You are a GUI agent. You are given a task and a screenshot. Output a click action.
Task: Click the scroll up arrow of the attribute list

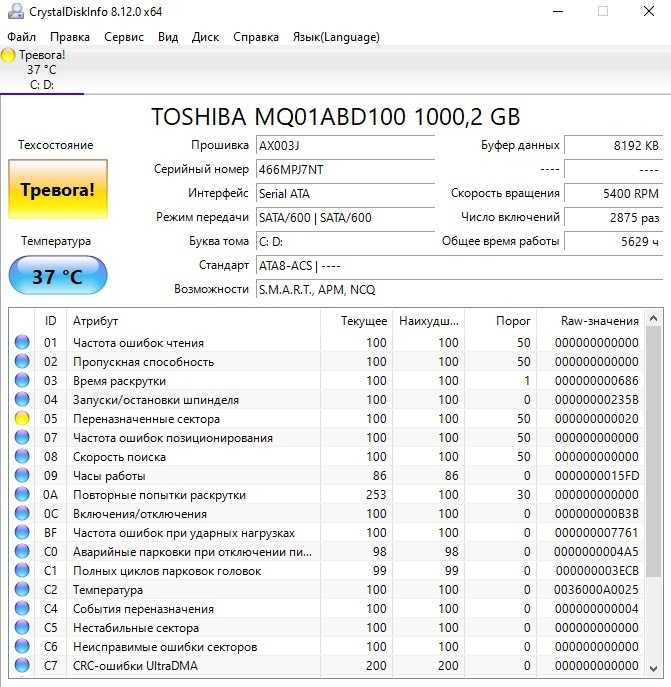(x=653, y=319)
